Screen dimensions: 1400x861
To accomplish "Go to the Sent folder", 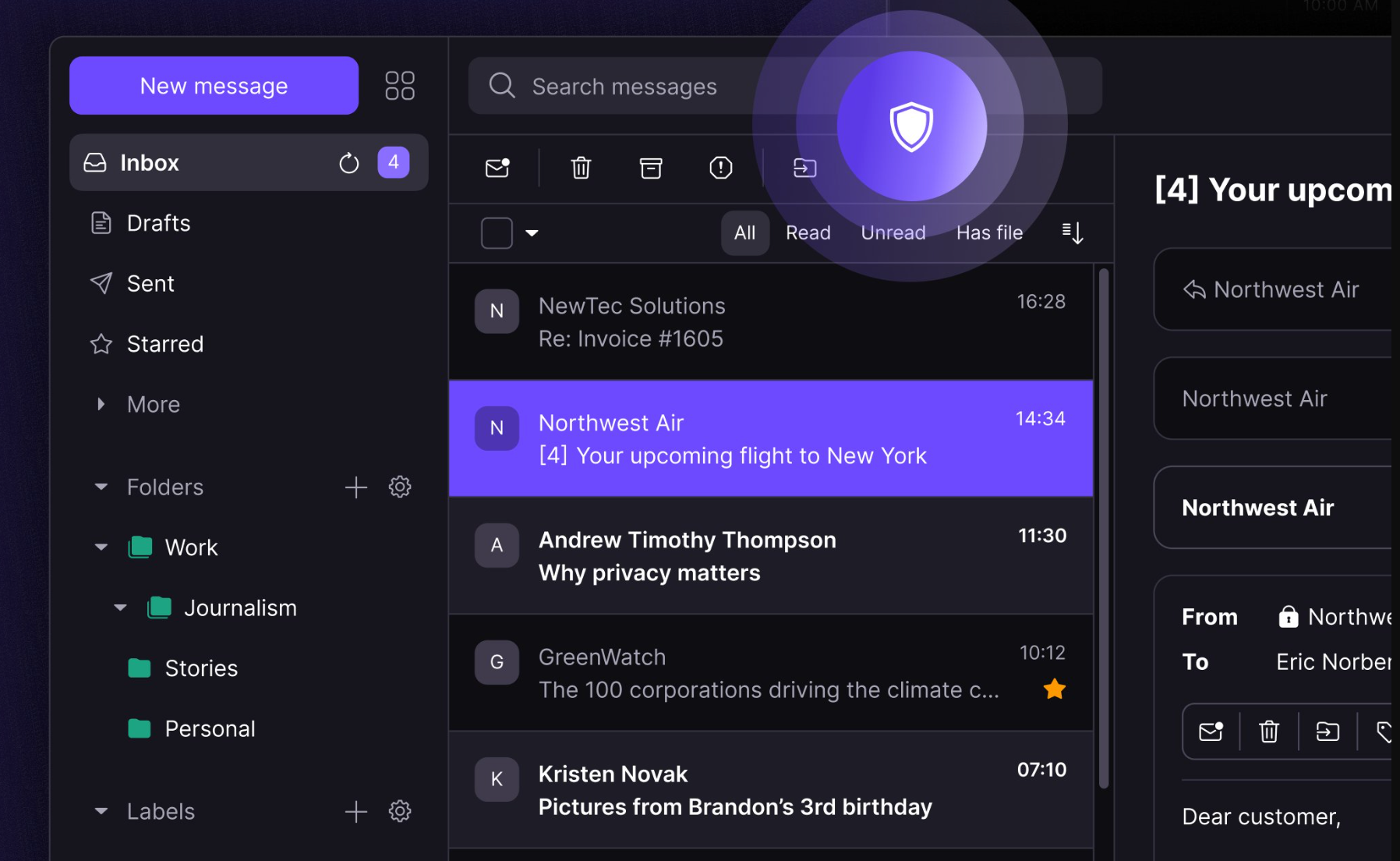I will pos(150,284).
